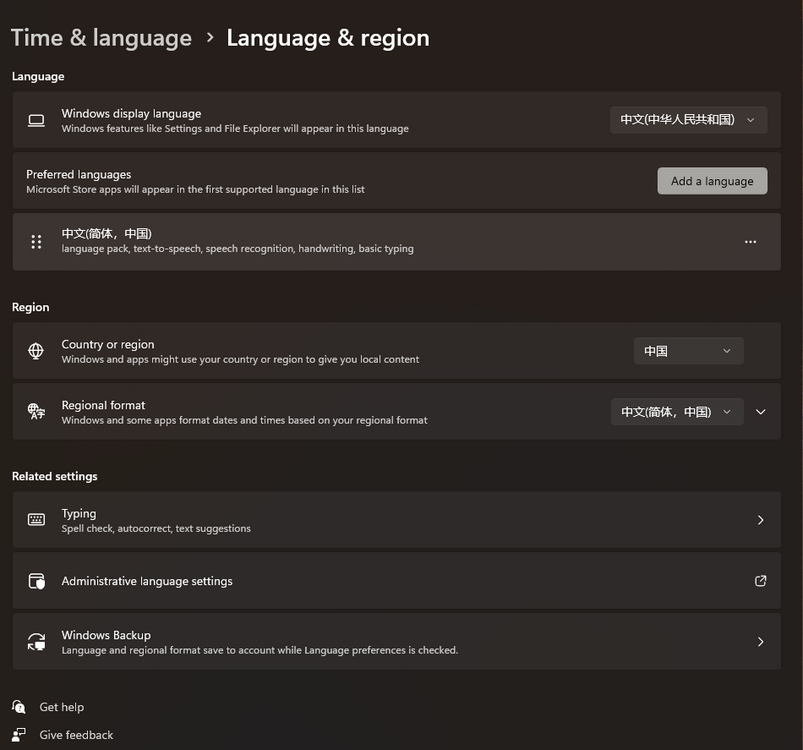Click the Windows Backup sync icon
Screen dimensions: 803x750
pyautogui.click(x=36, y=642)
